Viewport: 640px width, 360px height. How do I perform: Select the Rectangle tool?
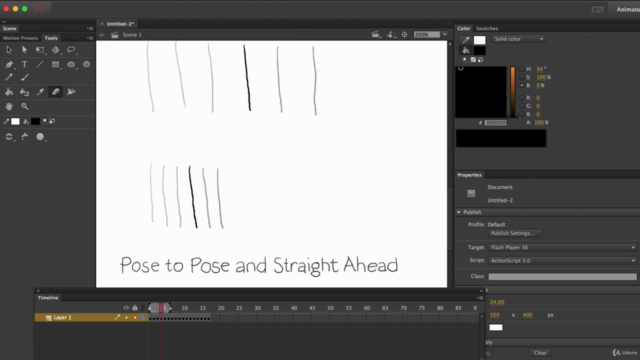click(56, 64)
